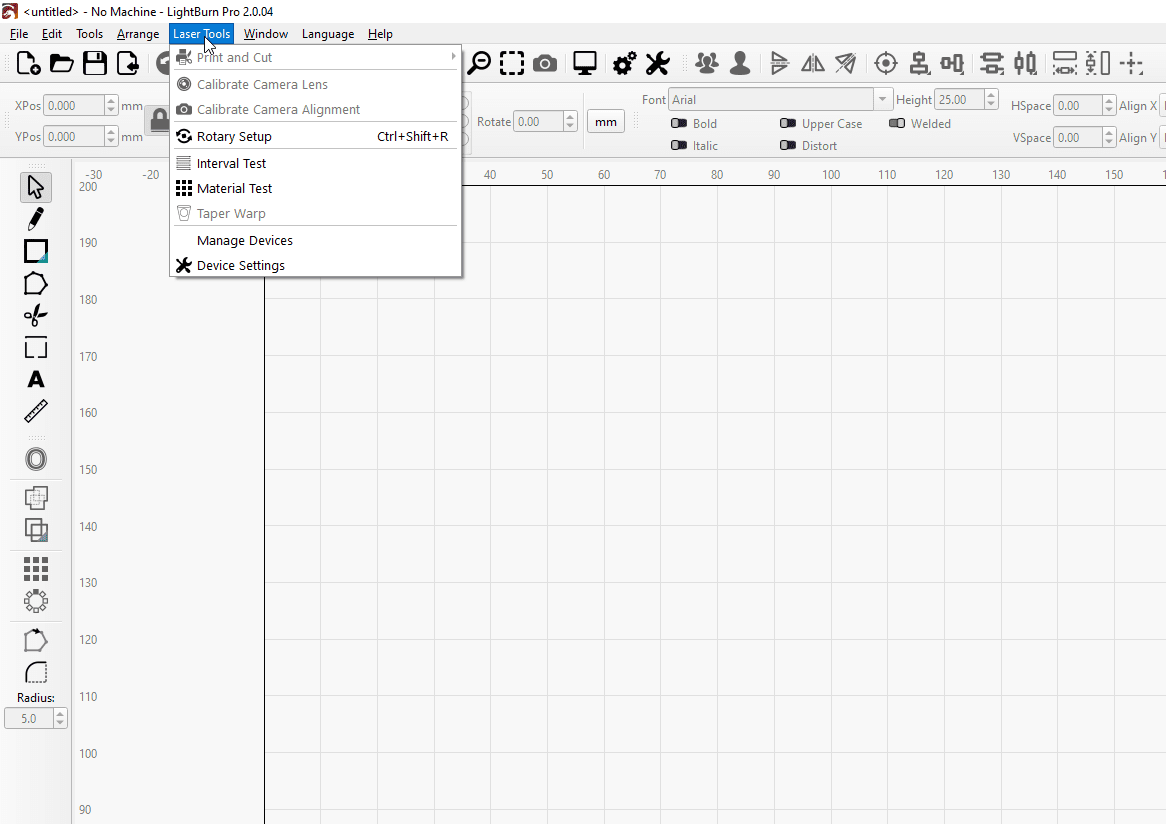Click the Rotate value input field

tap(539, 121)
